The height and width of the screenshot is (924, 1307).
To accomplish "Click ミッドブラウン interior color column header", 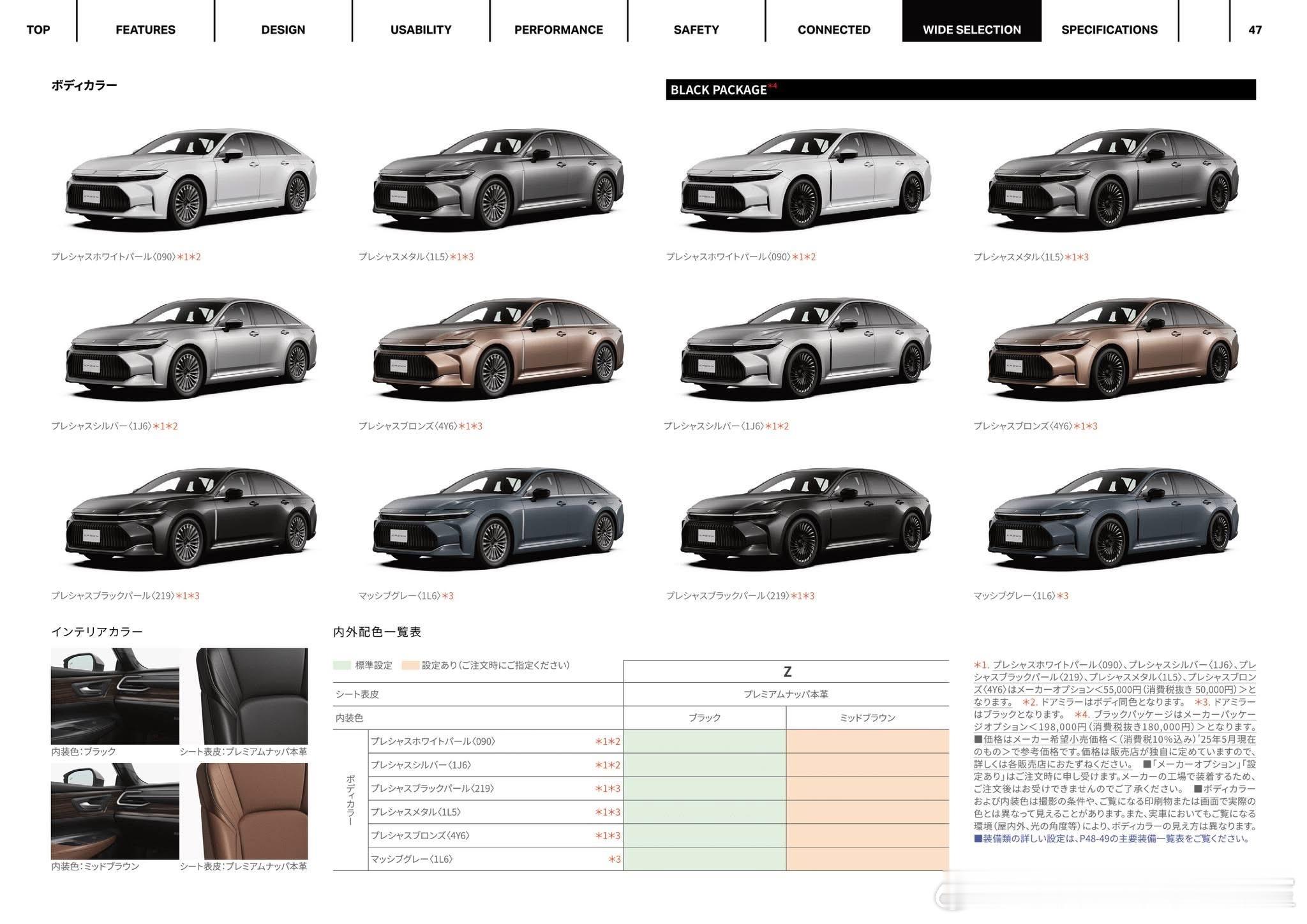I will click(868, 717).
